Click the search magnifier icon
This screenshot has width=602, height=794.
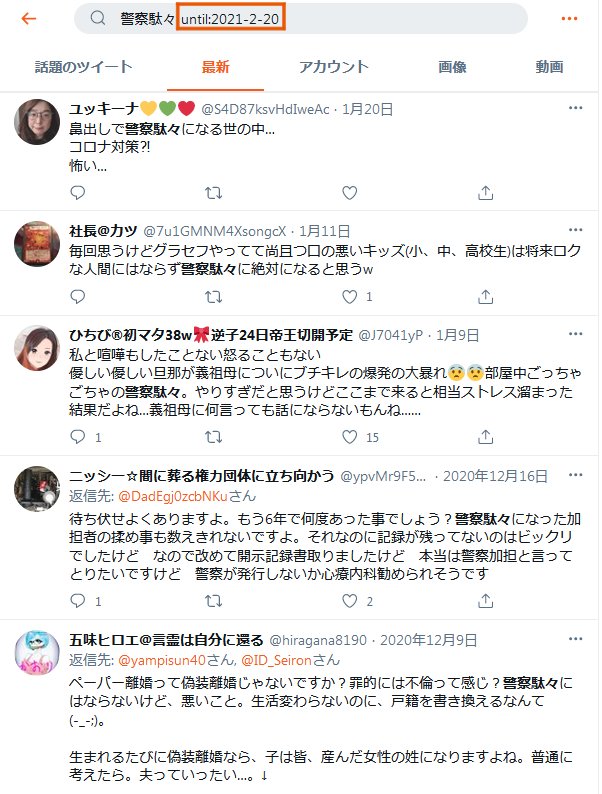point(98,18)
